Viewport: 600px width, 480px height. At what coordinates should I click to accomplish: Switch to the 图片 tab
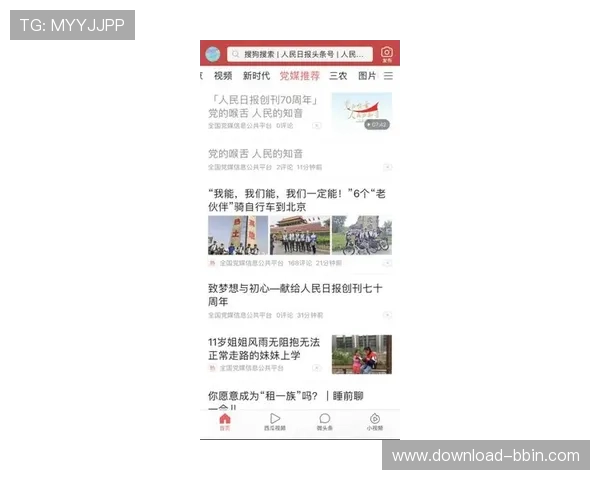tap(367, 76)
